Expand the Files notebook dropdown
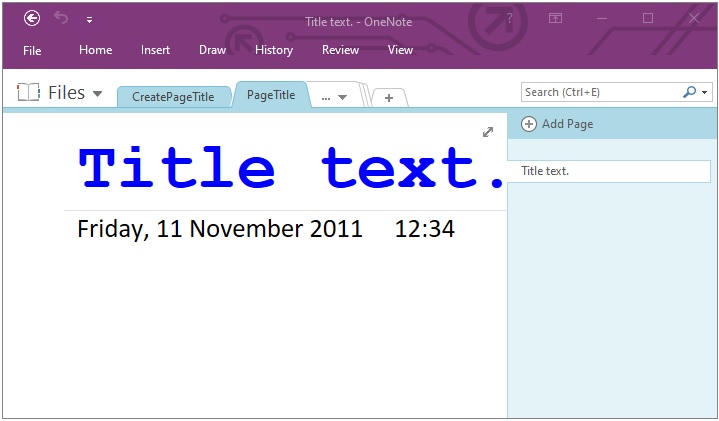 coord(98,94)
